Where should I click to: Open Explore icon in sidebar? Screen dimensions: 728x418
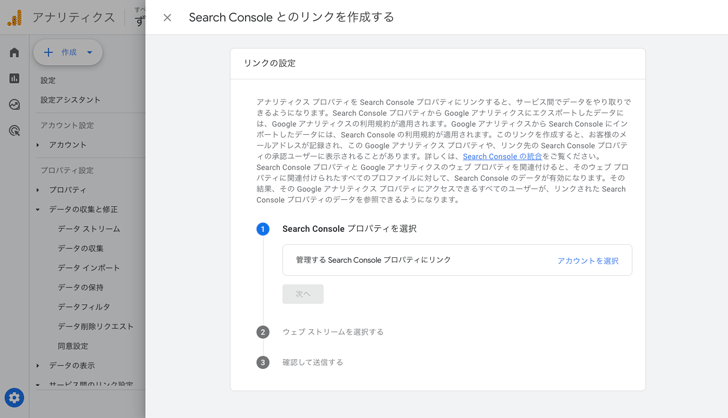pyautogui.click(x=14, y=104)
